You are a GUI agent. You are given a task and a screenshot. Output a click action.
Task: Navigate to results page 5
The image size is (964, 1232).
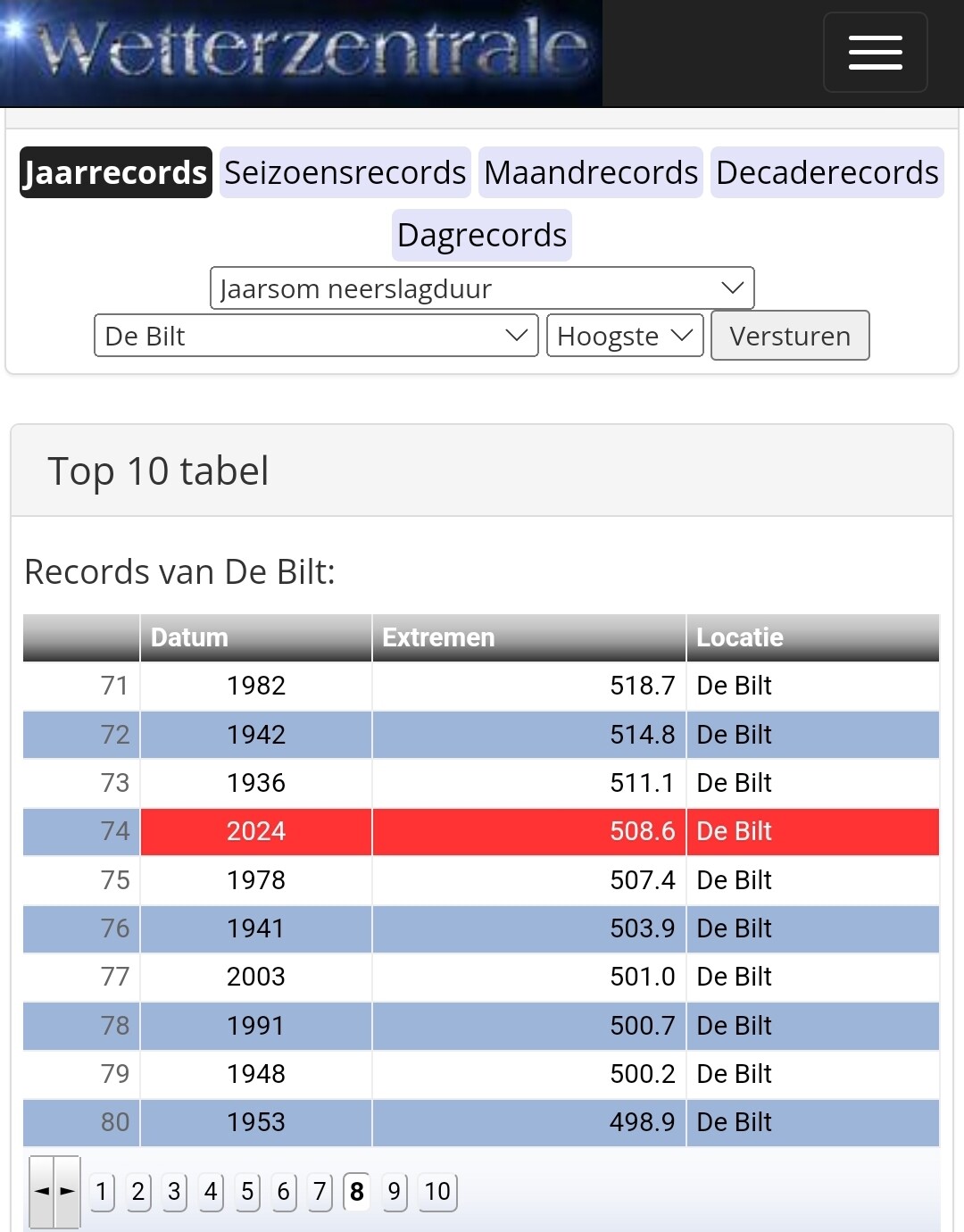tap(247, 1191)
